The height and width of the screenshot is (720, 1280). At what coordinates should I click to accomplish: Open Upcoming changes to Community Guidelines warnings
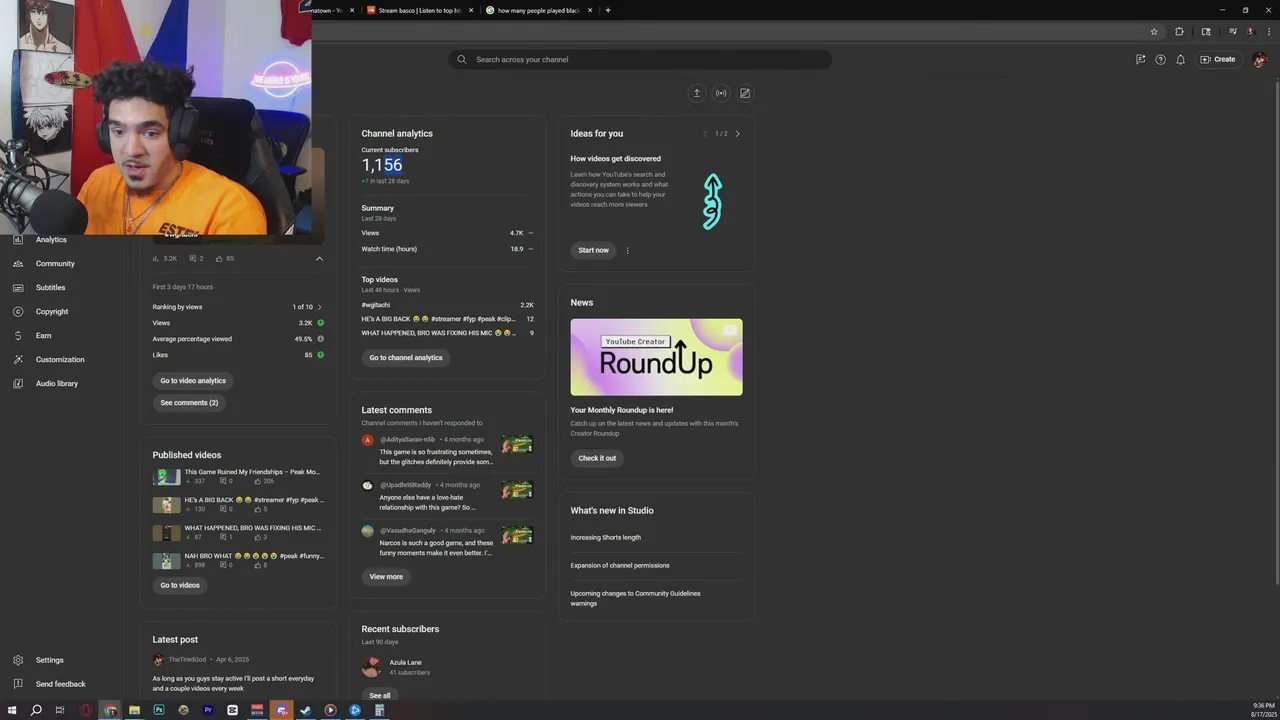pyautogui.click(x=636, y=599)
